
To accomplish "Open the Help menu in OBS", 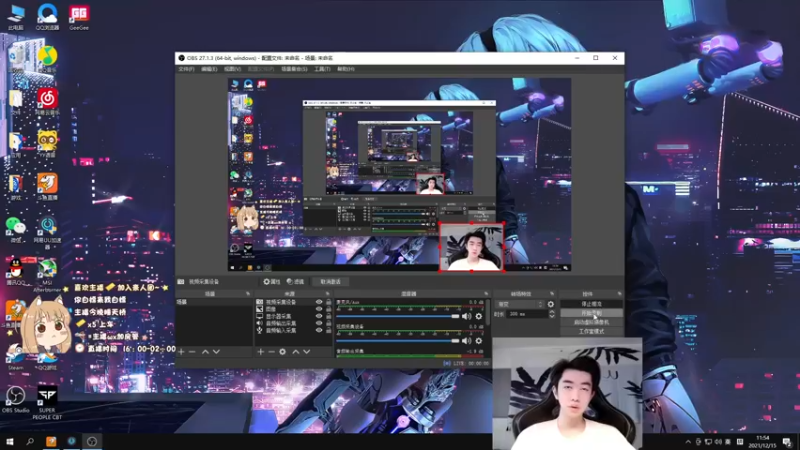I will tap(345, 69).
